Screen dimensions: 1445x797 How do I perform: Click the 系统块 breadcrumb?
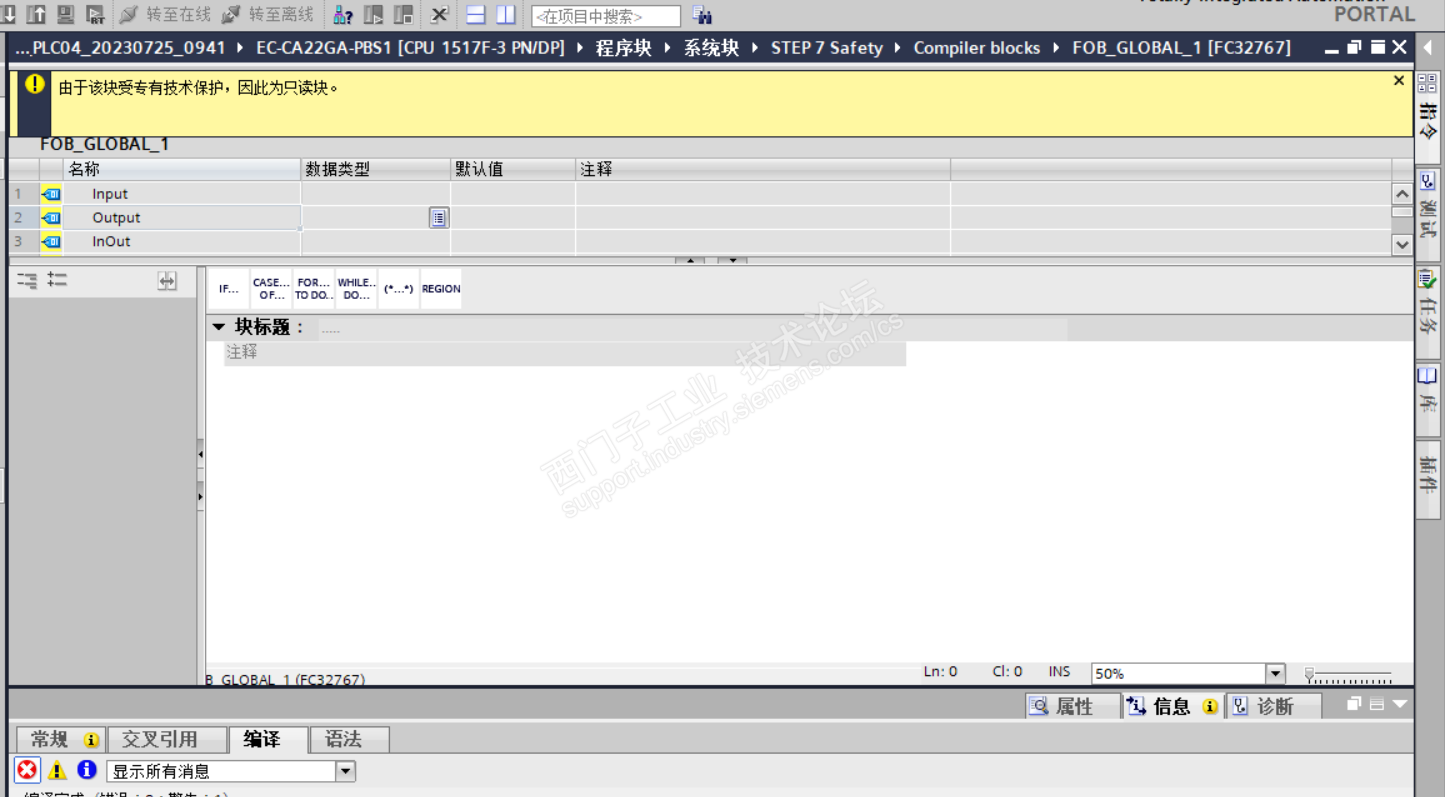pyautogui.click(x=711, y=48)
